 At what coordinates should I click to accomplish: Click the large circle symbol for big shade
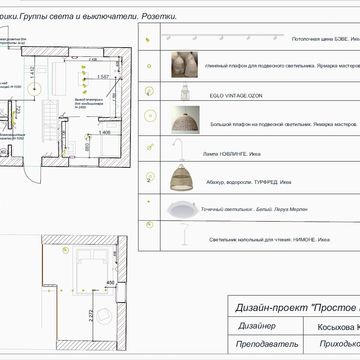[x=150, y=116]
